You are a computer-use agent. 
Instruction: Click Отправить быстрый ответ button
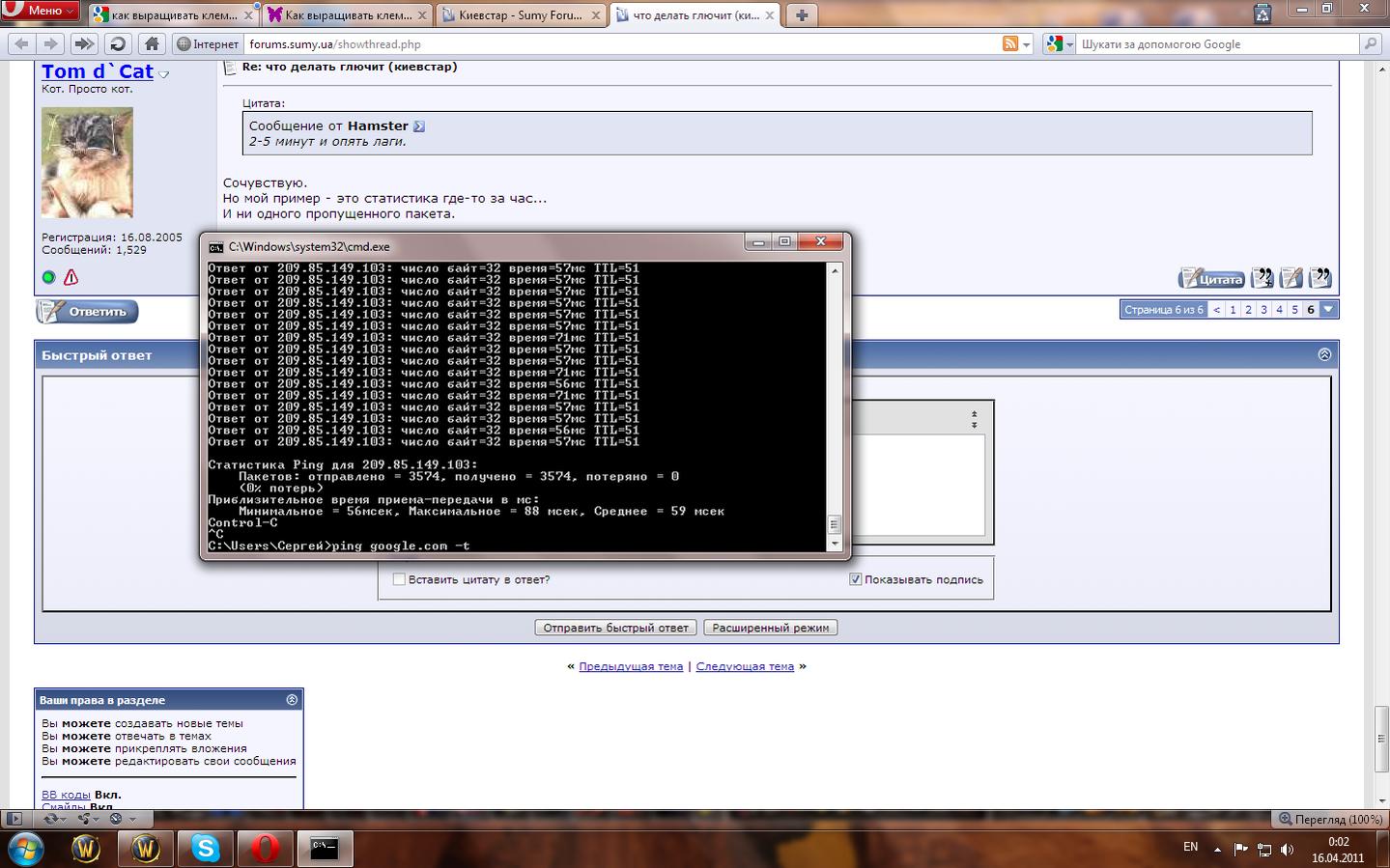tap(615, 628)
